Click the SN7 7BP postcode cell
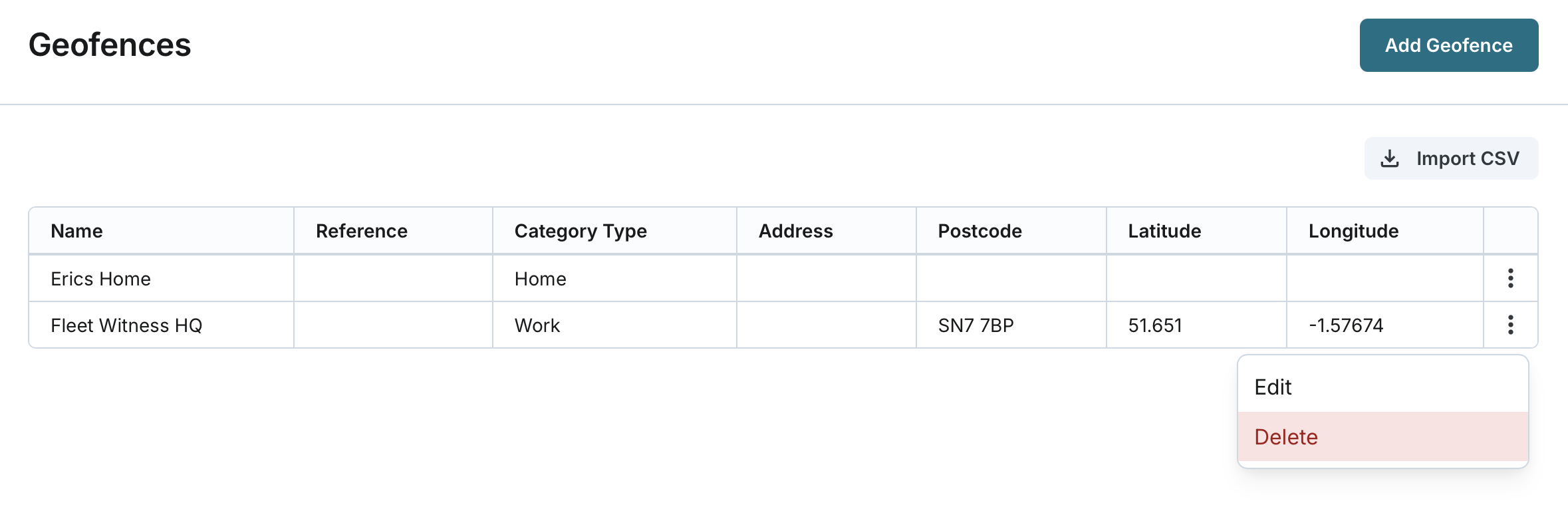 pyautogui.click(x=976, y=325)
